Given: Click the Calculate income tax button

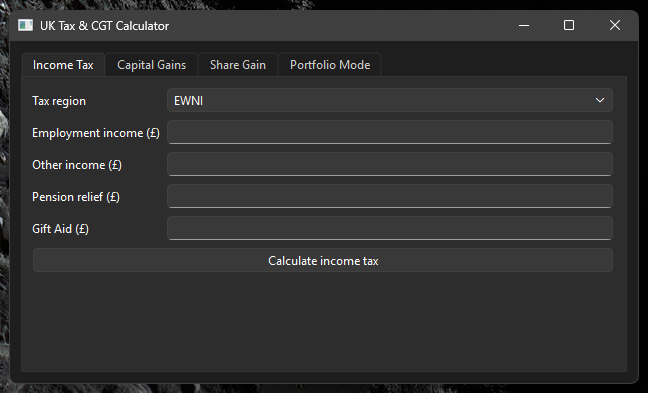Looking at the screenshot, I should pos(323,260).
